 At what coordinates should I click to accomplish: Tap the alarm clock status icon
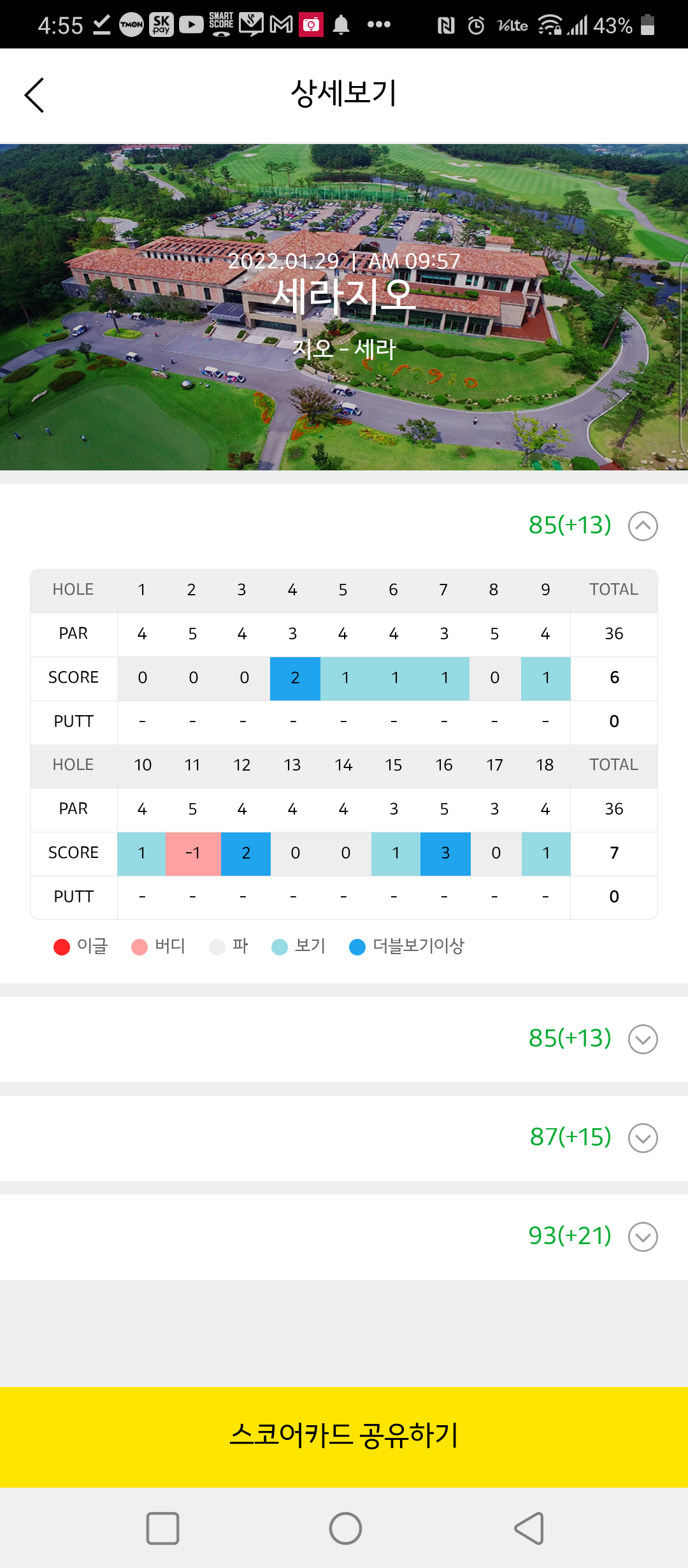[x=476, y=25]
